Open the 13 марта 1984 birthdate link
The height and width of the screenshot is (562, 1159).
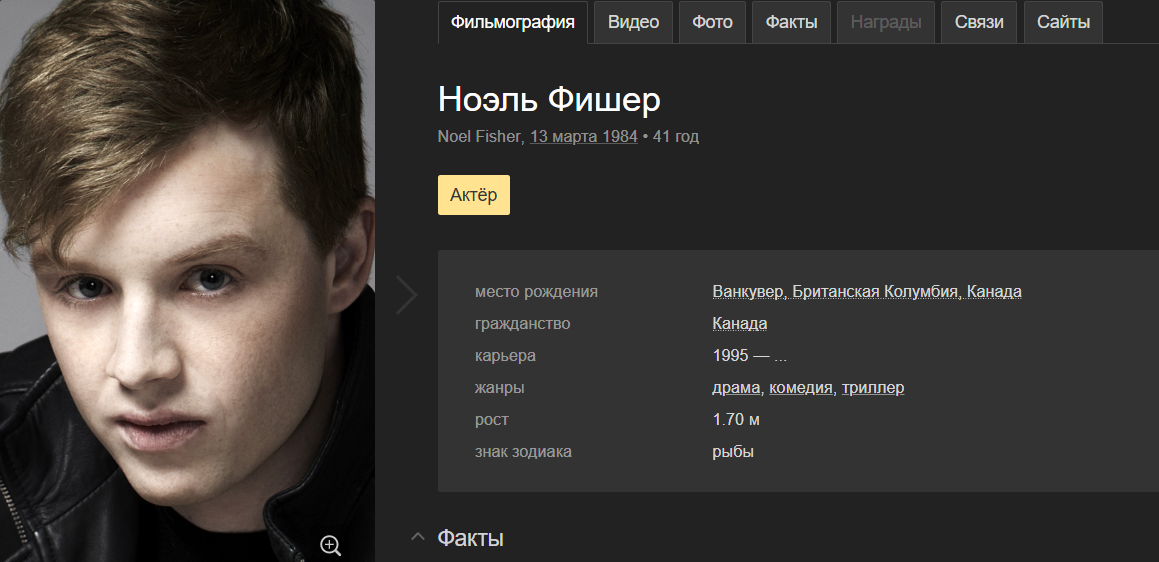(584, 137)
